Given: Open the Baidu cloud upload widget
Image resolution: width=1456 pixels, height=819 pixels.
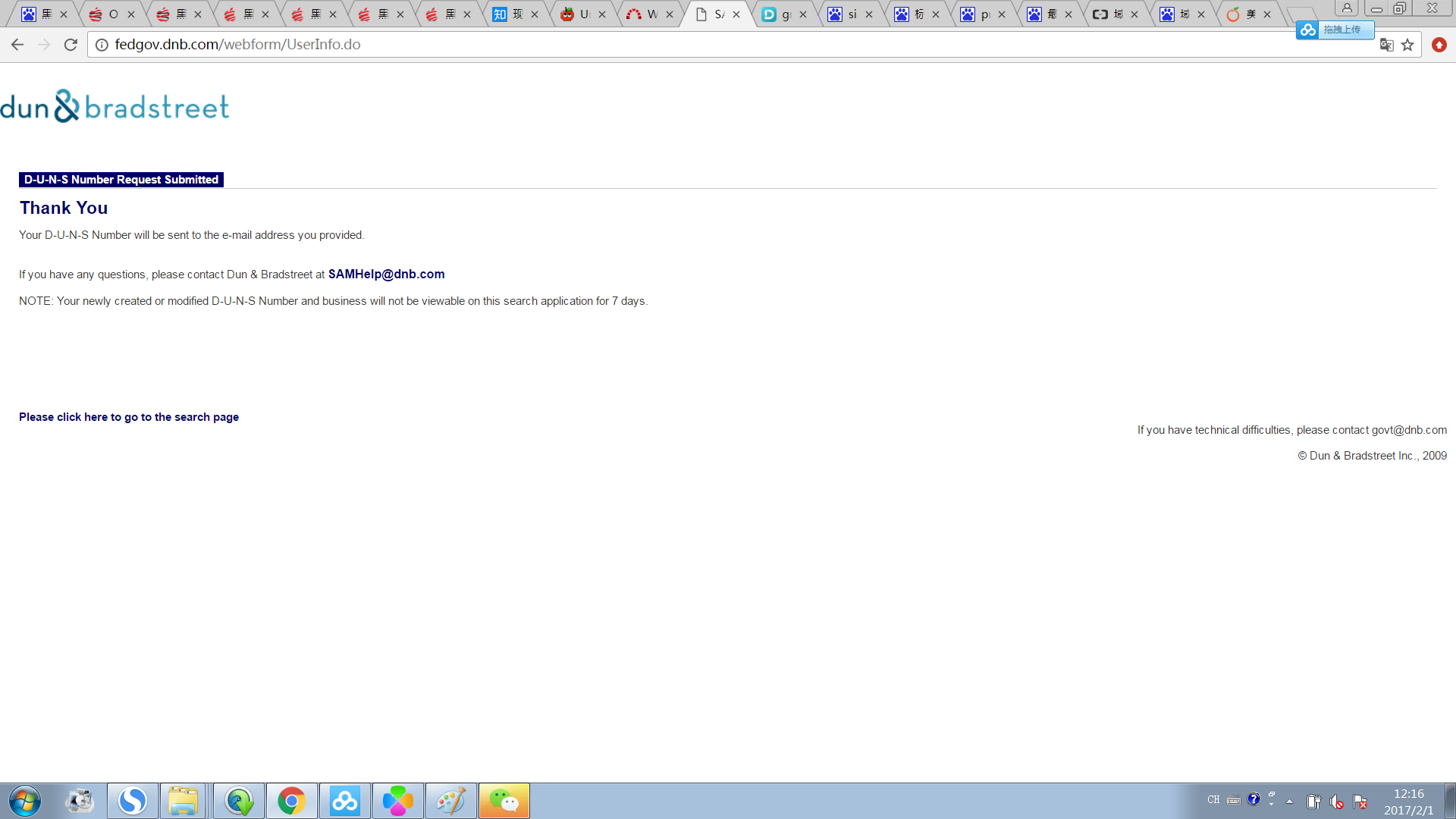Looking at the screenshot, I should [1335, 30].
